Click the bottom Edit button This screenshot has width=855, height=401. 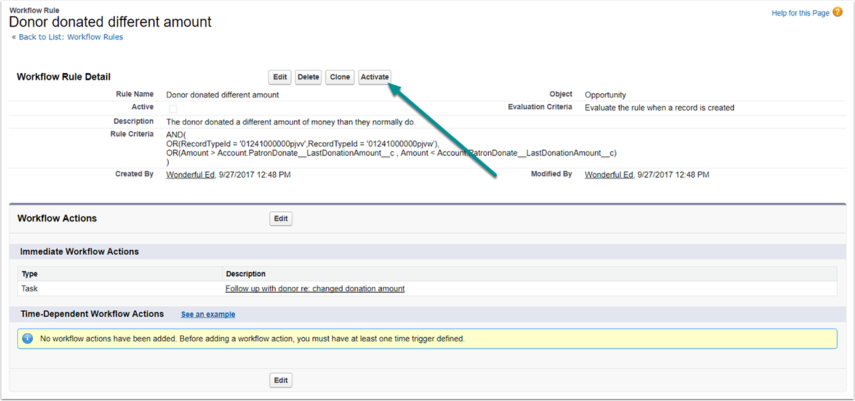tap(281, 380)
